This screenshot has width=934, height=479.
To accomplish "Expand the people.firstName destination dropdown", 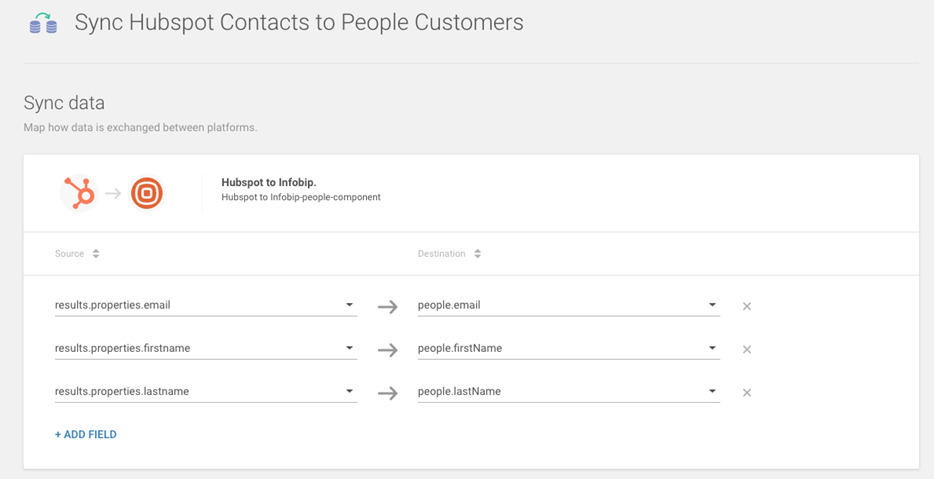I will point(712,348).
